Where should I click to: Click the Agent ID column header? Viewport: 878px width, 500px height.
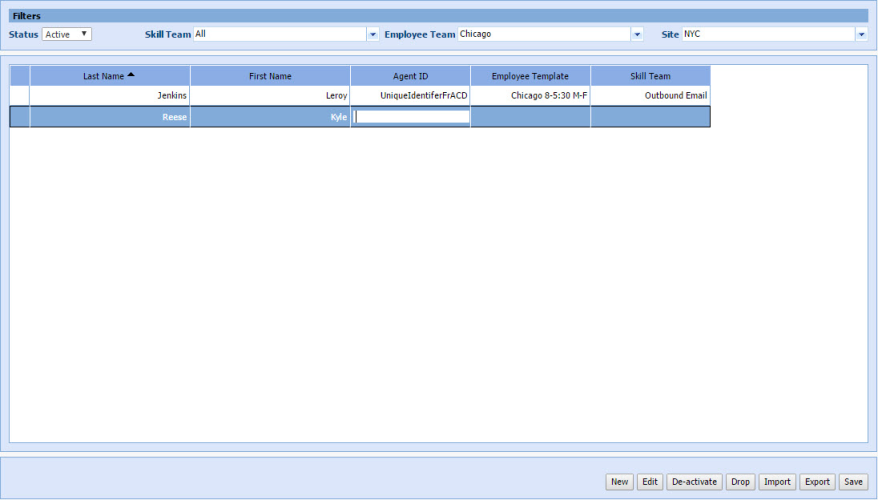pos(410,76)
